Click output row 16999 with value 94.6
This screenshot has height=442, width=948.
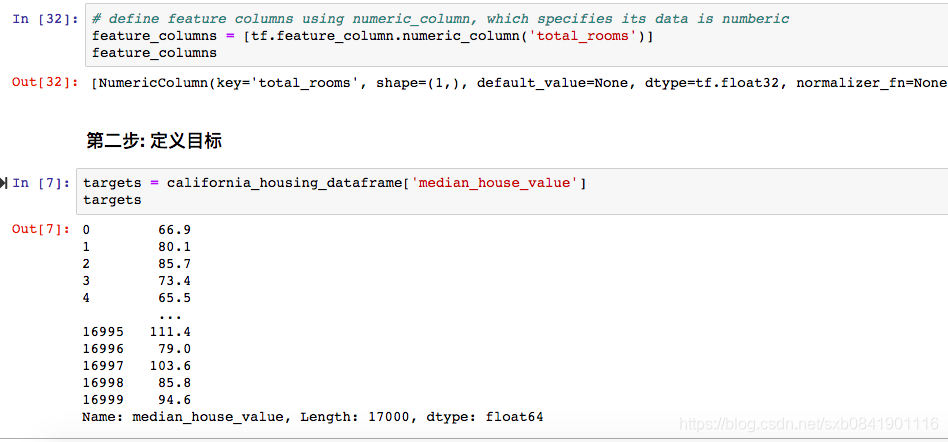coord(137,400)
